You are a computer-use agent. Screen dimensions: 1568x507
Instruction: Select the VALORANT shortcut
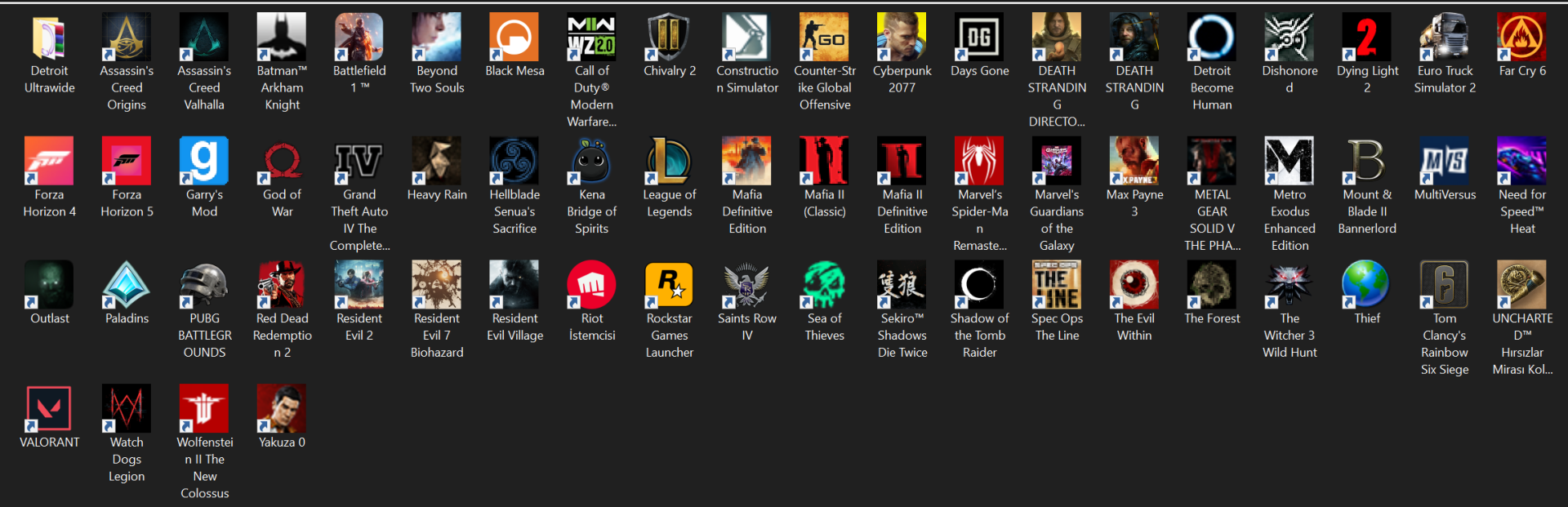tap(49, 408)
